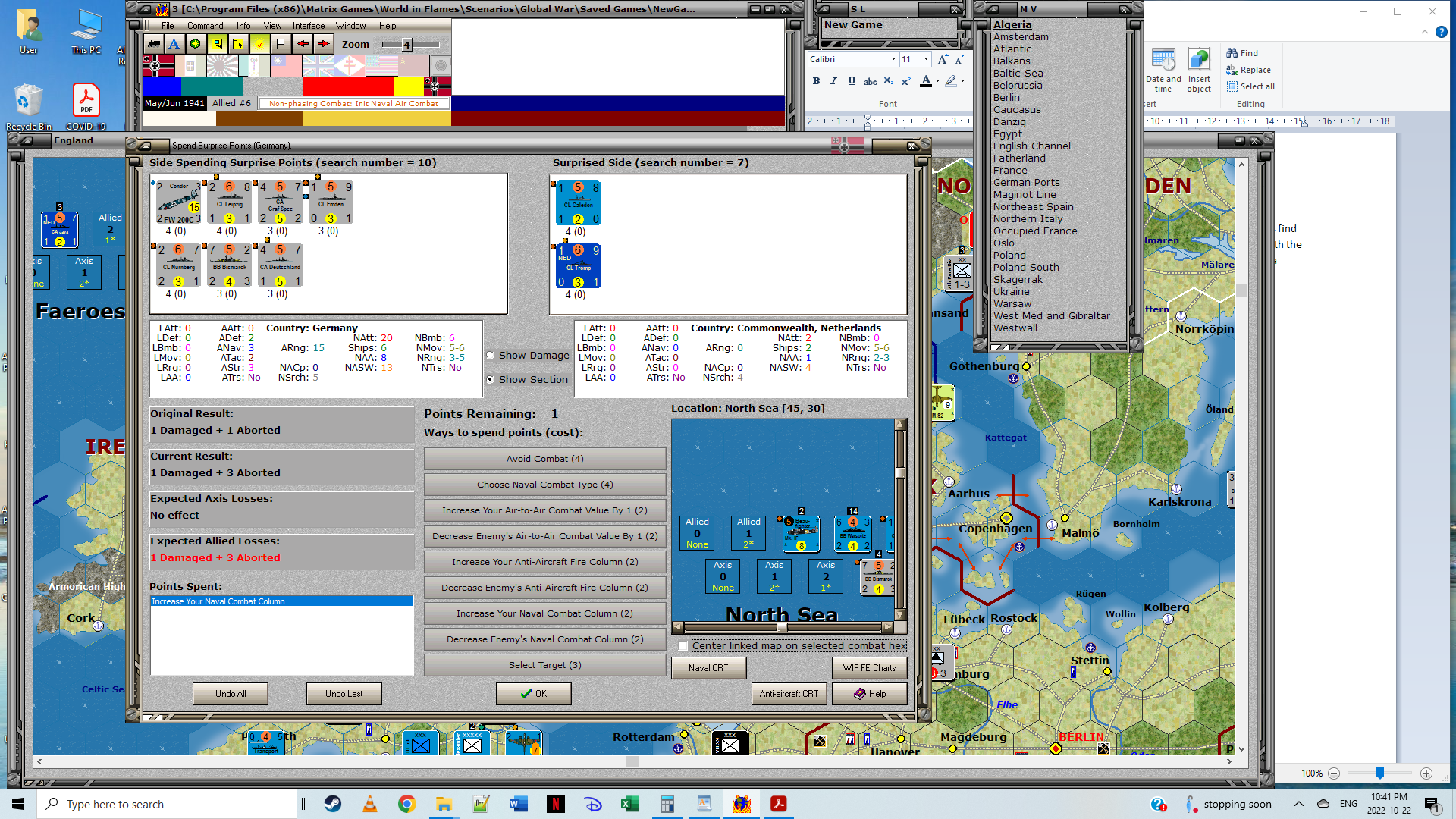Select the German flag country icon

click(158, 66)
